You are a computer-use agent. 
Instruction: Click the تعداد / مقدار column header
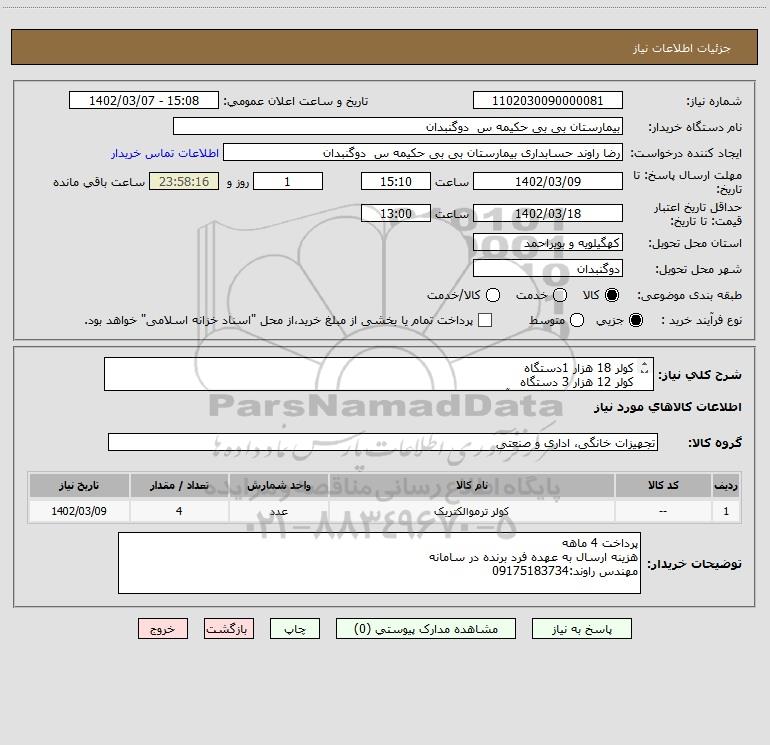click(179, 485)
